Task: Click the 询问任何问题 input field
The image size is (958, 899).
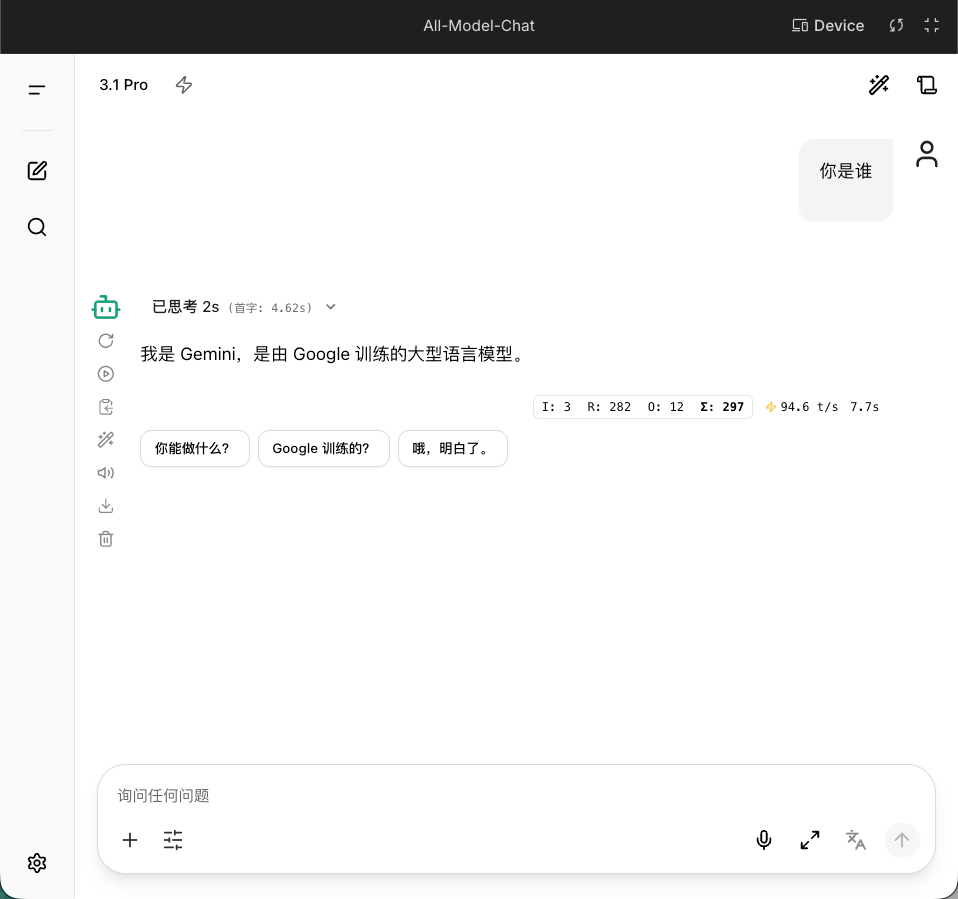Action: [516, 796]
